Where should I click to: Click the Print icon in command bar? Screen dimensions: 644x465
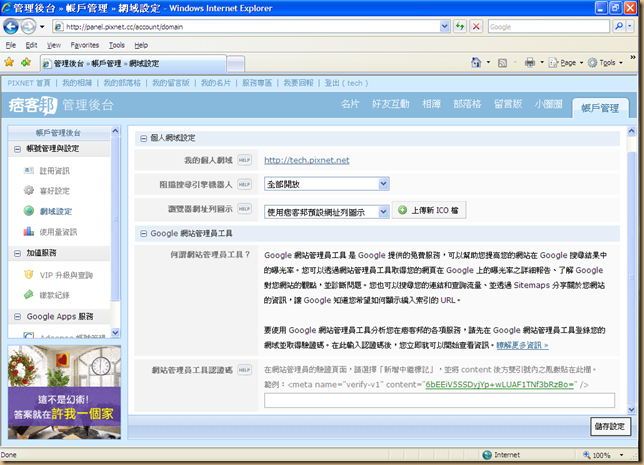pyautogui.click(x=530, y=62)
